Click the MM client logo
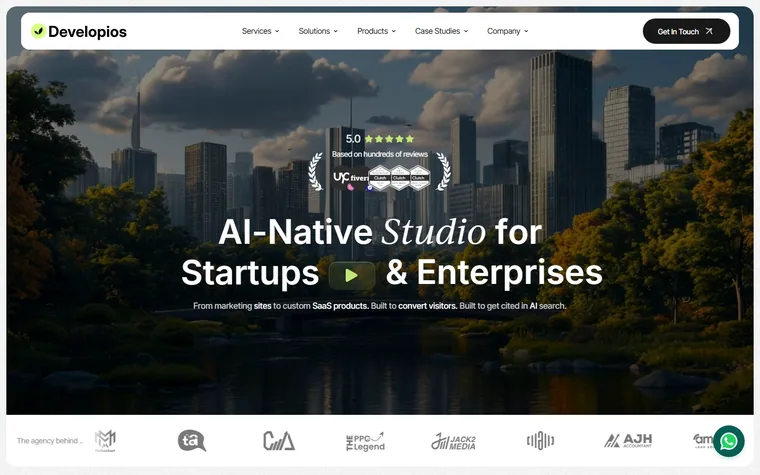 [x=105, y=441]
